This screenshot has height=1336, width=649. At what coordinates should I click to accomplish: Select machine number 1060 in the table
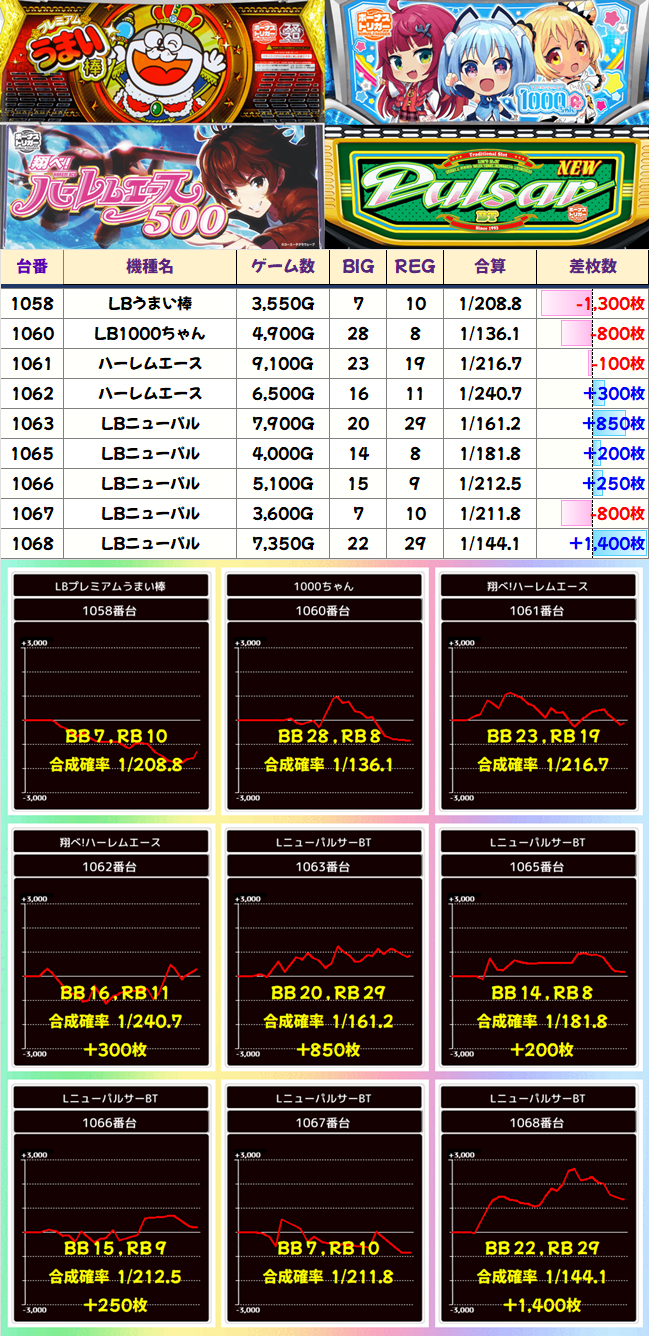tap(32, 334)
